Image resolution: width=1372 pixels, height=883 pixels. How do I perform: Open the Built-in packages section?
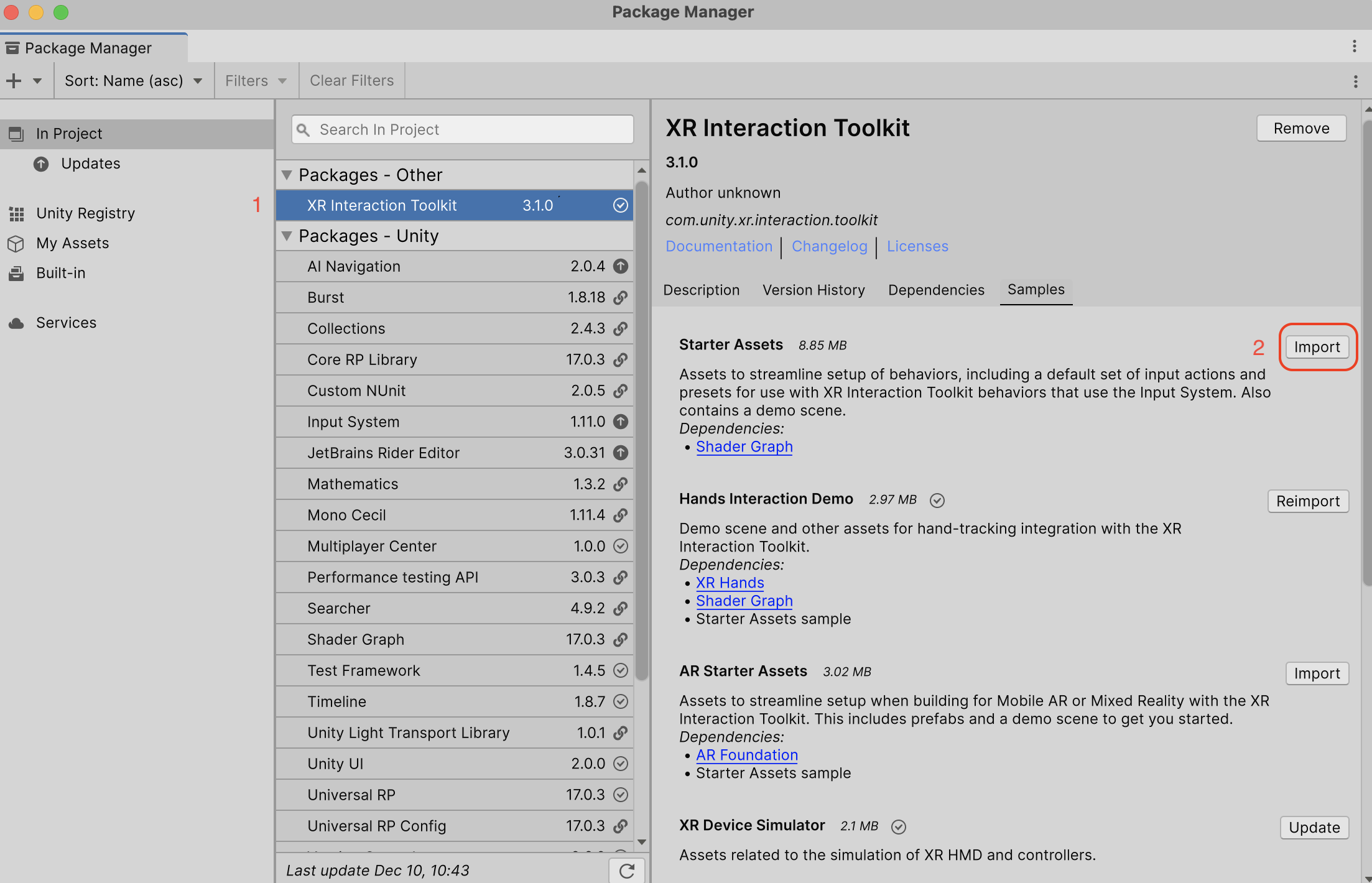(60, 272)
